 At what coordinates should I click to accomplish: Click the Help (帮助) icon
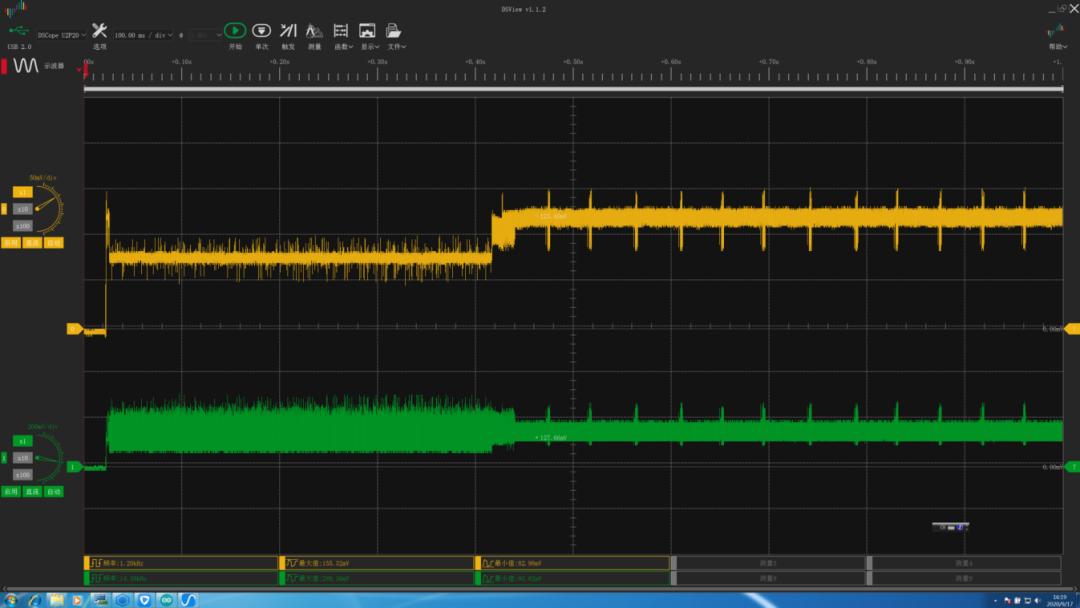(1055, 31)
